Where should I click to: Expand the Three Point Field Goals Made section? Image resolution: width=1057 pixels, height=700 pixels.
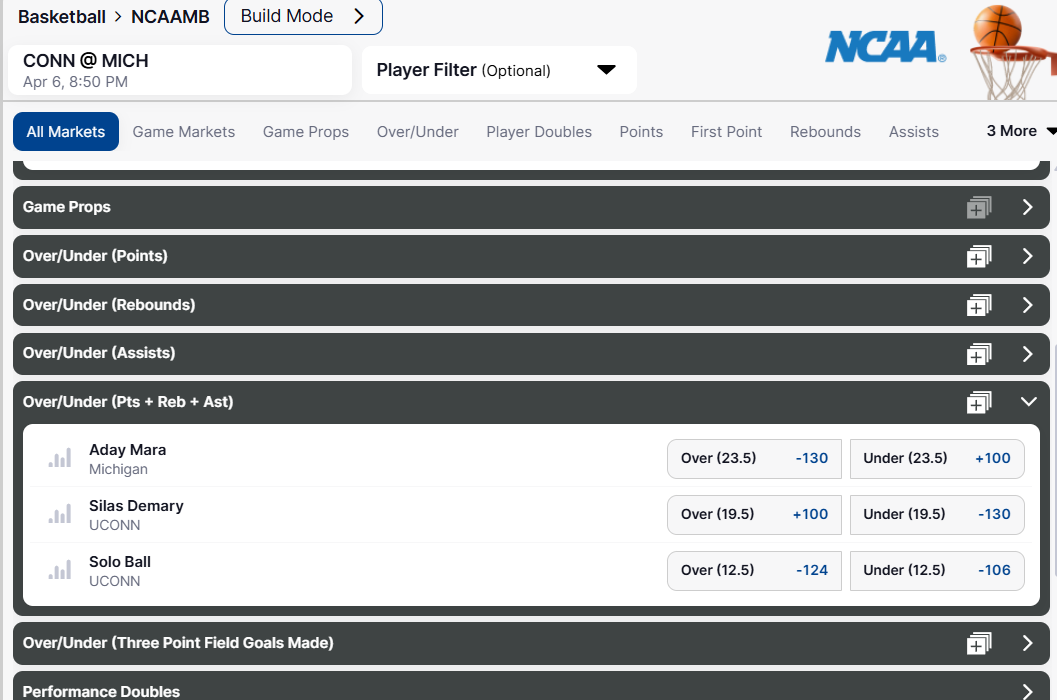tap(1027, 643)
